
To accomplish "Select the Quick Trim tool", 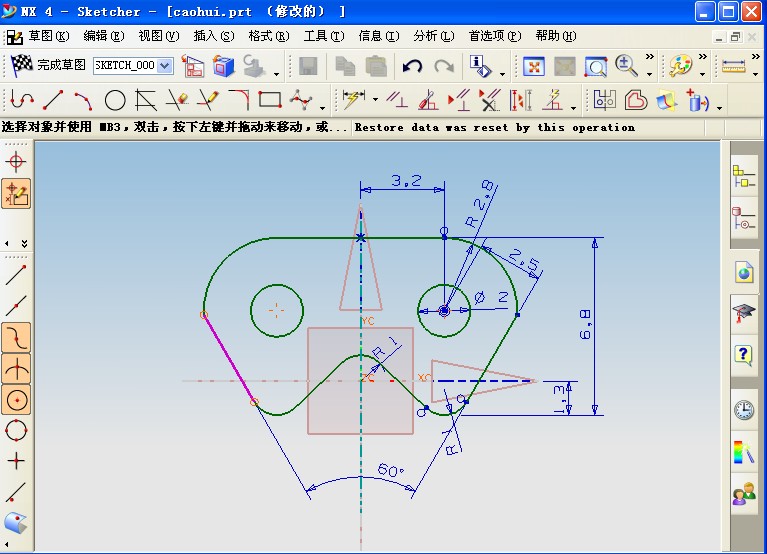I will click(177, 100).
